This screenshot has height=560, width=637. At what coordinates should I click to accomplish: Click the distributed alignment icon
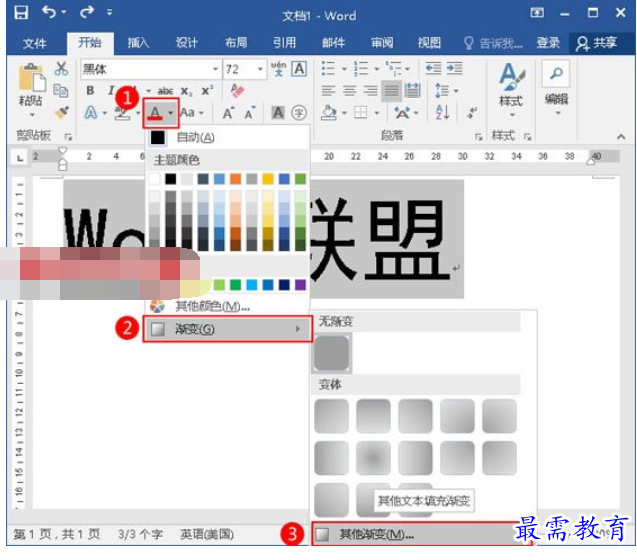click(x=412, y=90)
